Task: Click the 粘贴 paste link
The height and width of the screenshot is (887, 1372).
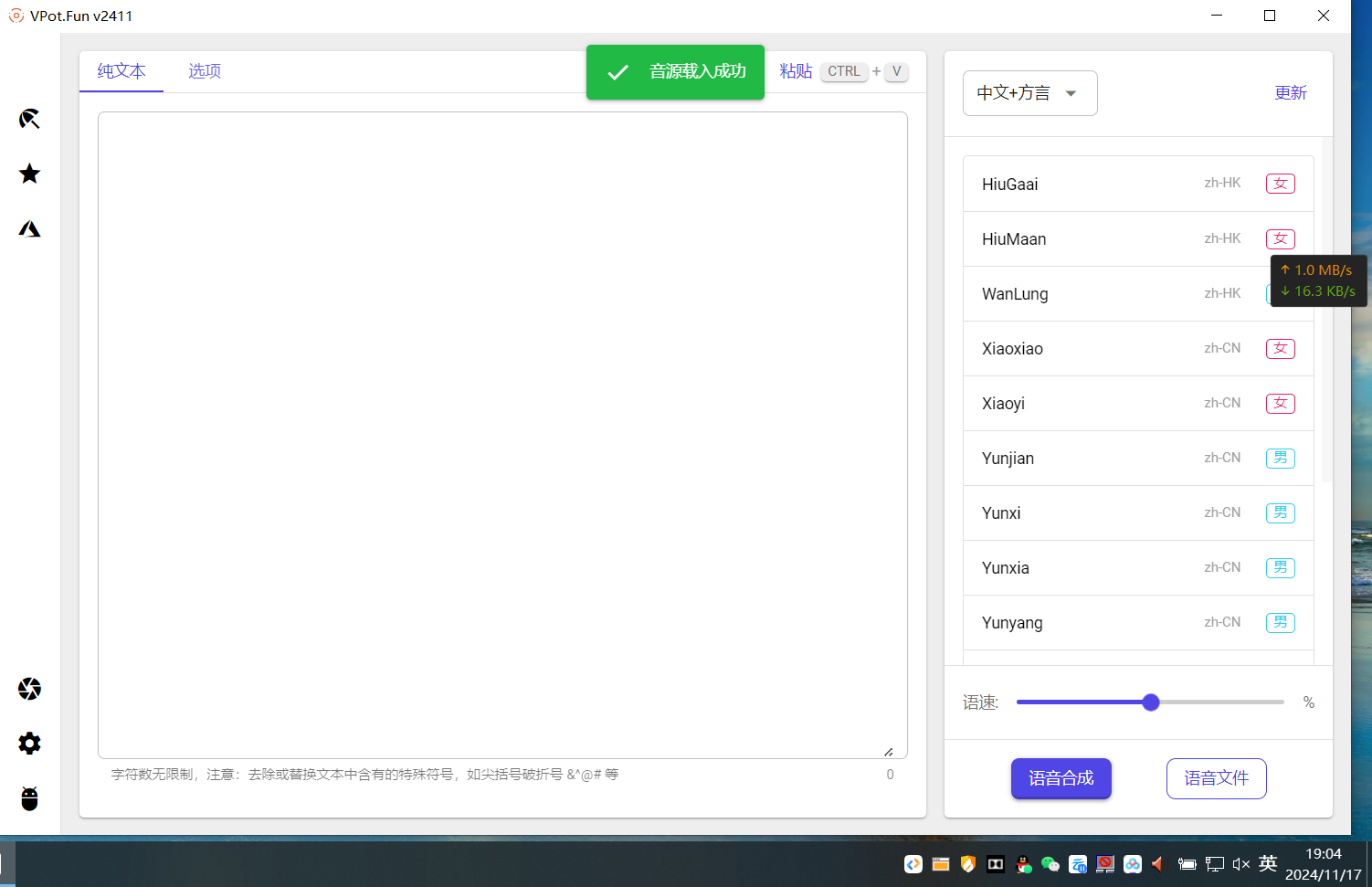Action: pos(796,71)
